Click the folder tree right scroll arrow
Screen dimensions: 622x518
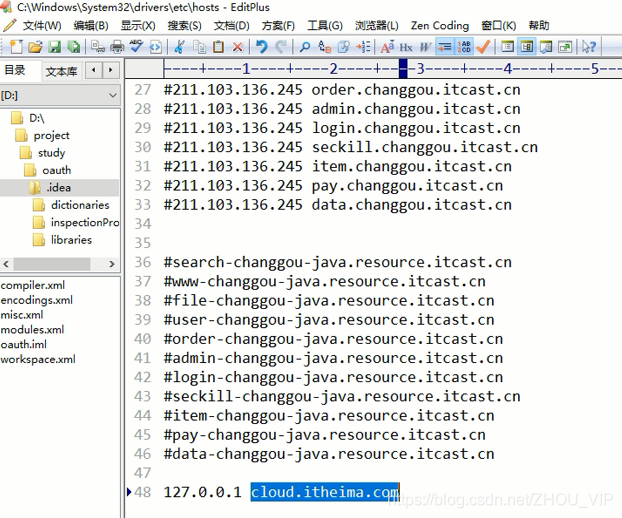pos(112,264)
